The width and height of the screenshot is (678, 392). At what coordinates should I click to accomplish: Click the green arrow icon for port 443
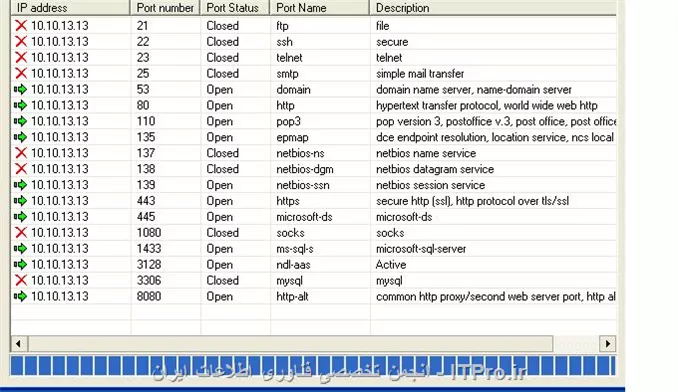pos(20,201)
